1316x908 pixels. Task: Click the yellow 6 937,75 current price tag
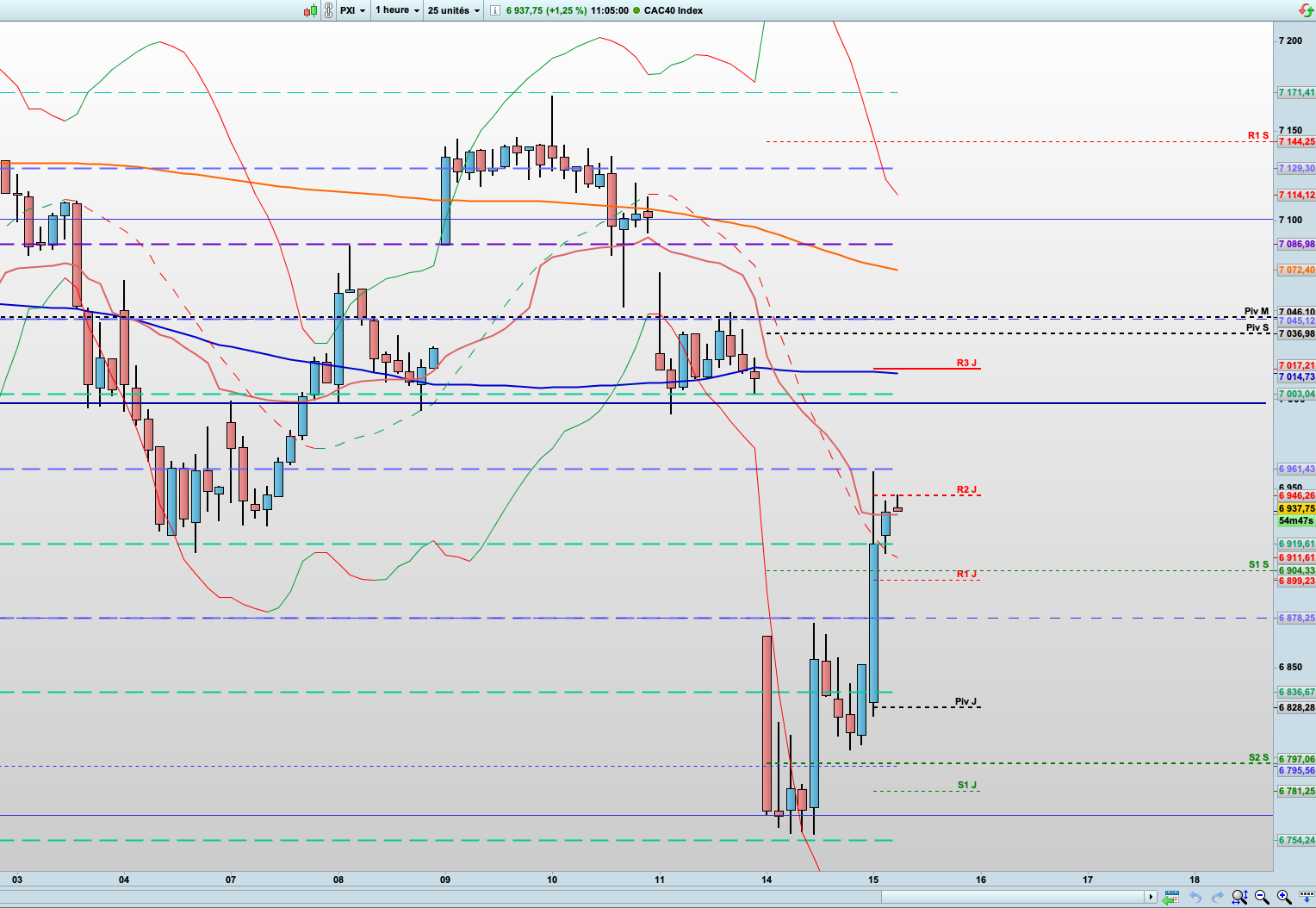tap(1296, 508)
